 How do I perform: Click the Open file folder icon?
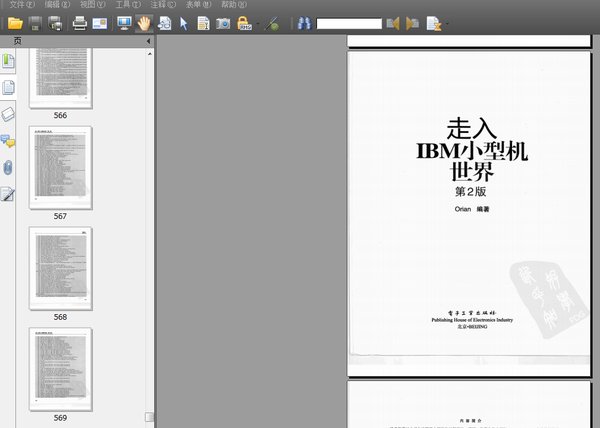pos(15,22)
